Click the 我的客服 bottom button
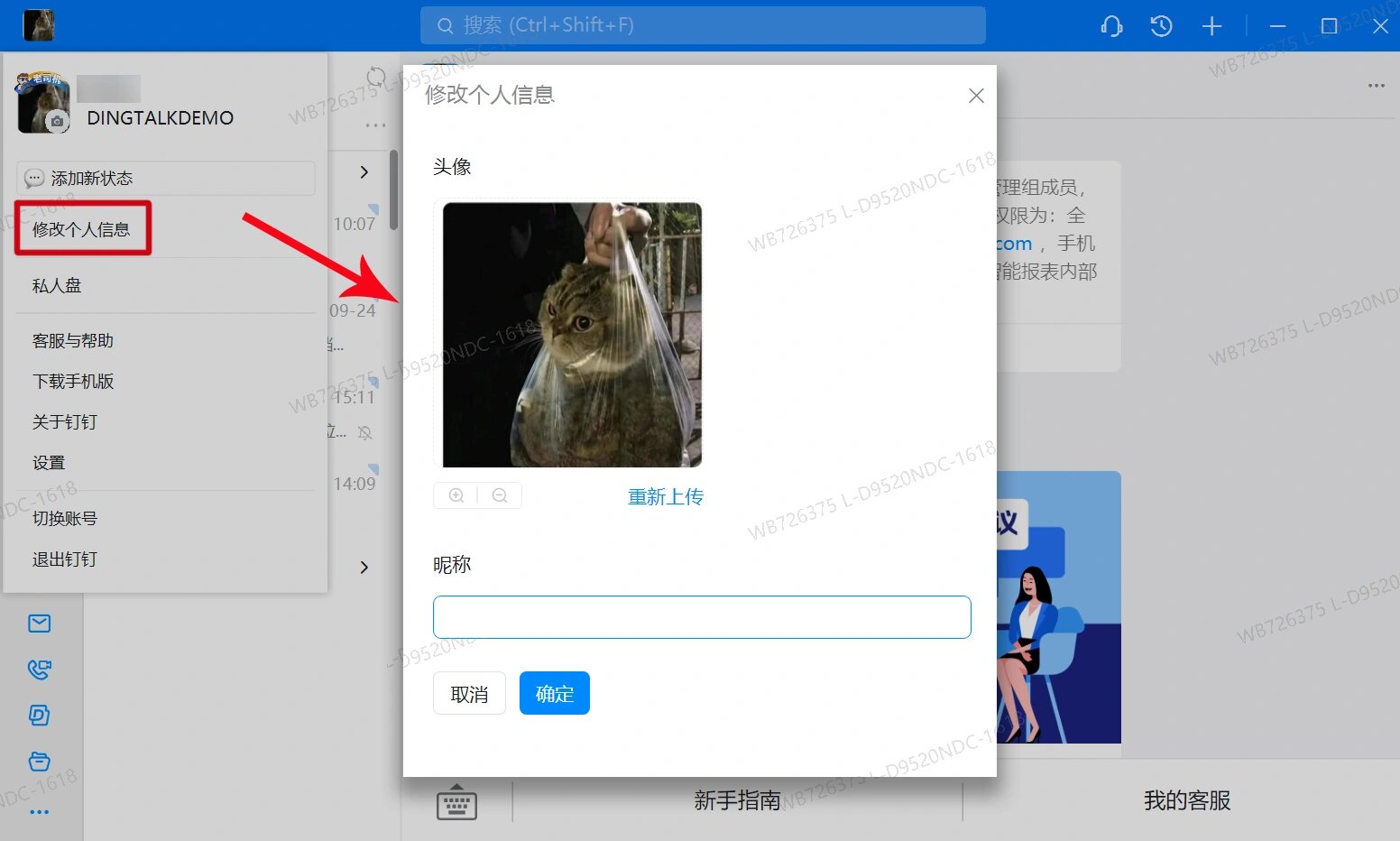1400x841 pixels. coord(1187,800)
